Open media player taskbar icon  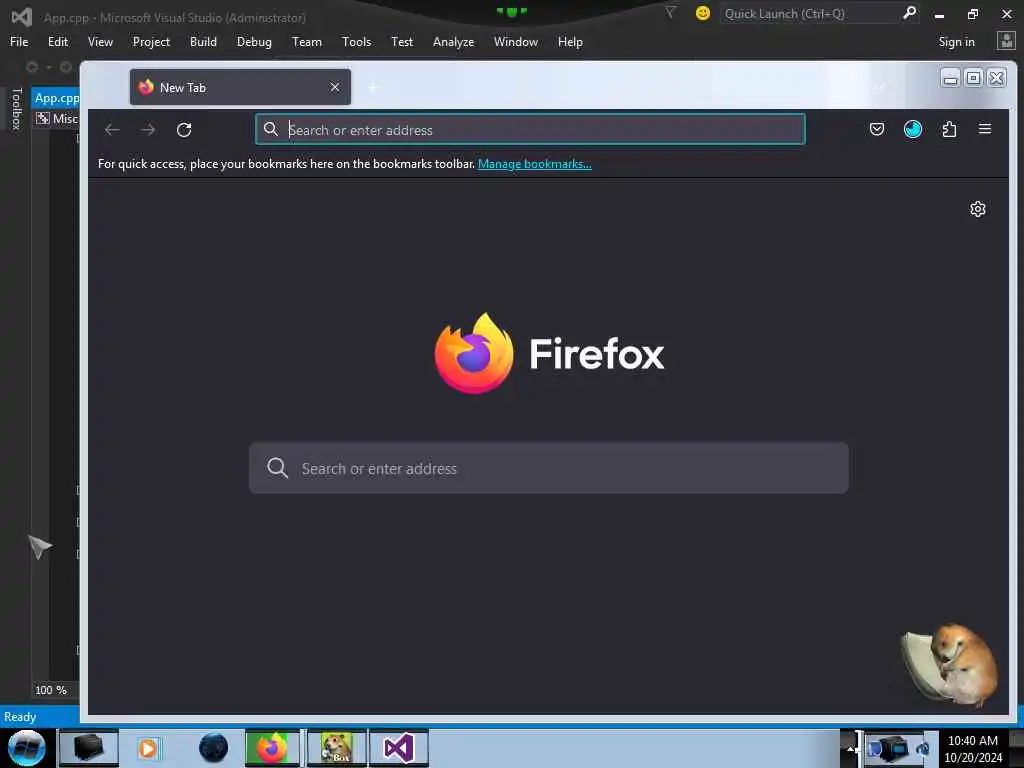pos(149,748)
